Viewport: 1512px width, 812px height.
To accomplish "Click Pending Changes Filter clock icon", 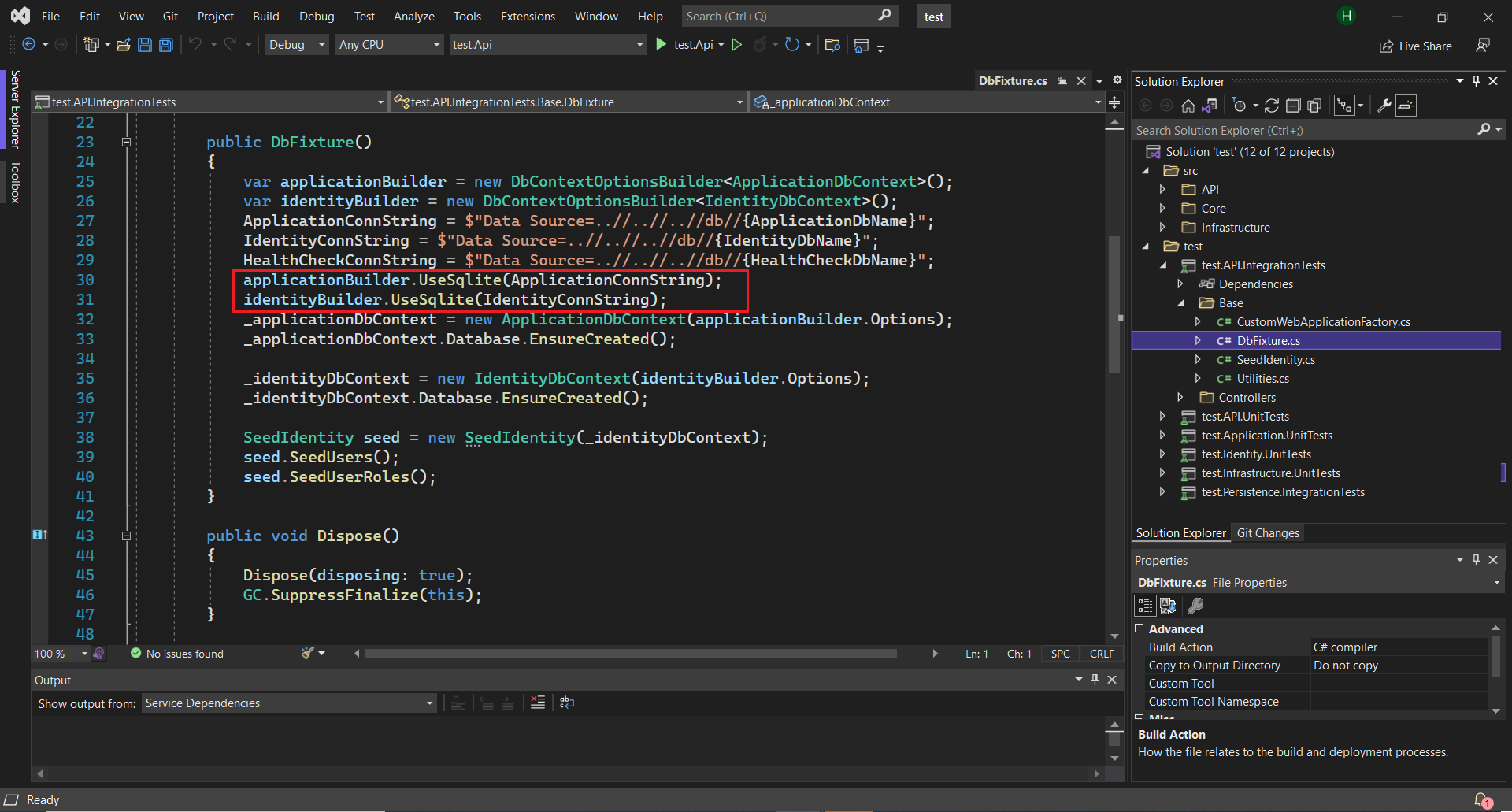I will [1240, 106].
